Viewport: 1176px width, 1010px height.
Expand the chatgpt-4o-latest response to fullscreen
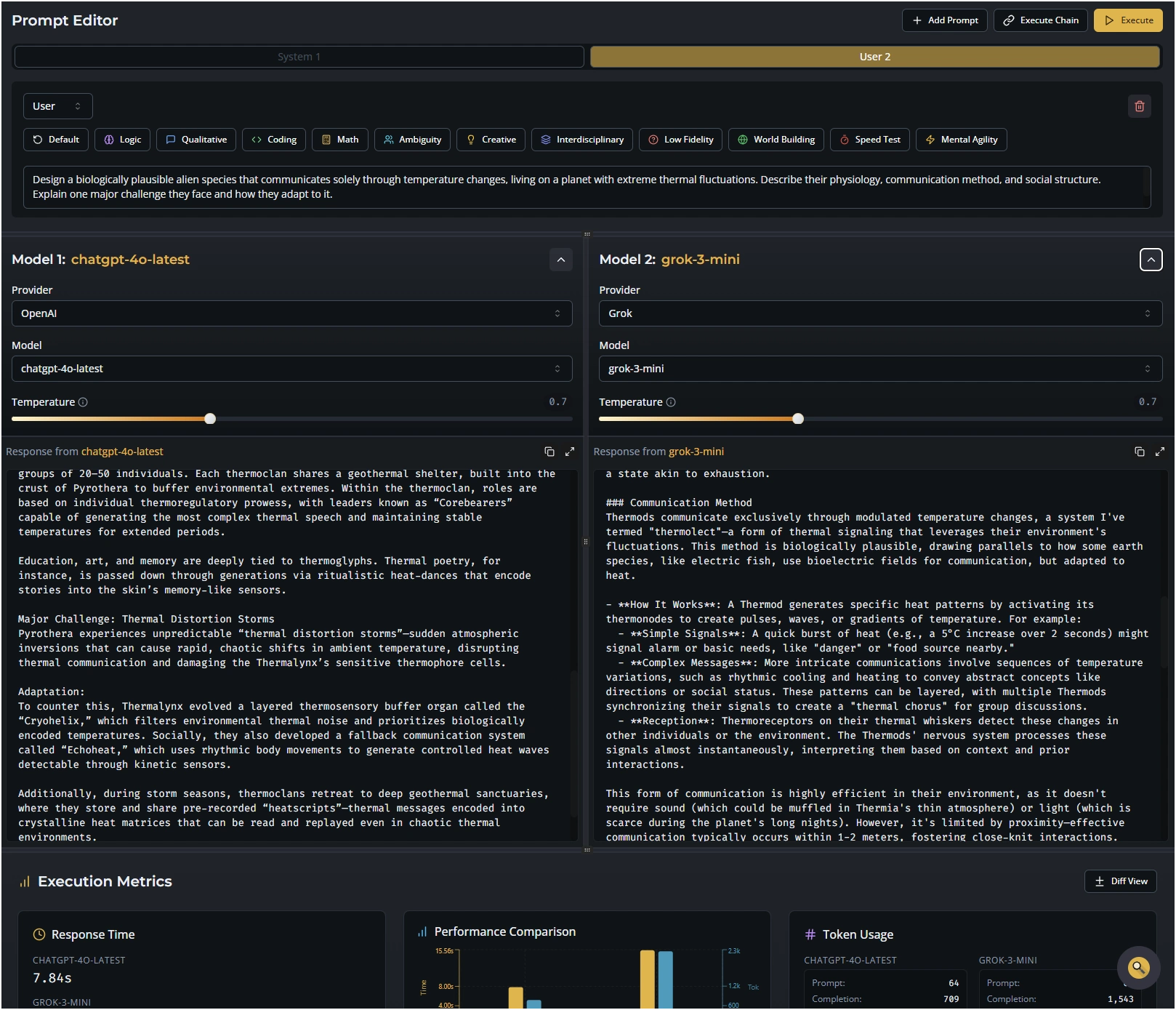pyautogui.click(x=570, y=452)
